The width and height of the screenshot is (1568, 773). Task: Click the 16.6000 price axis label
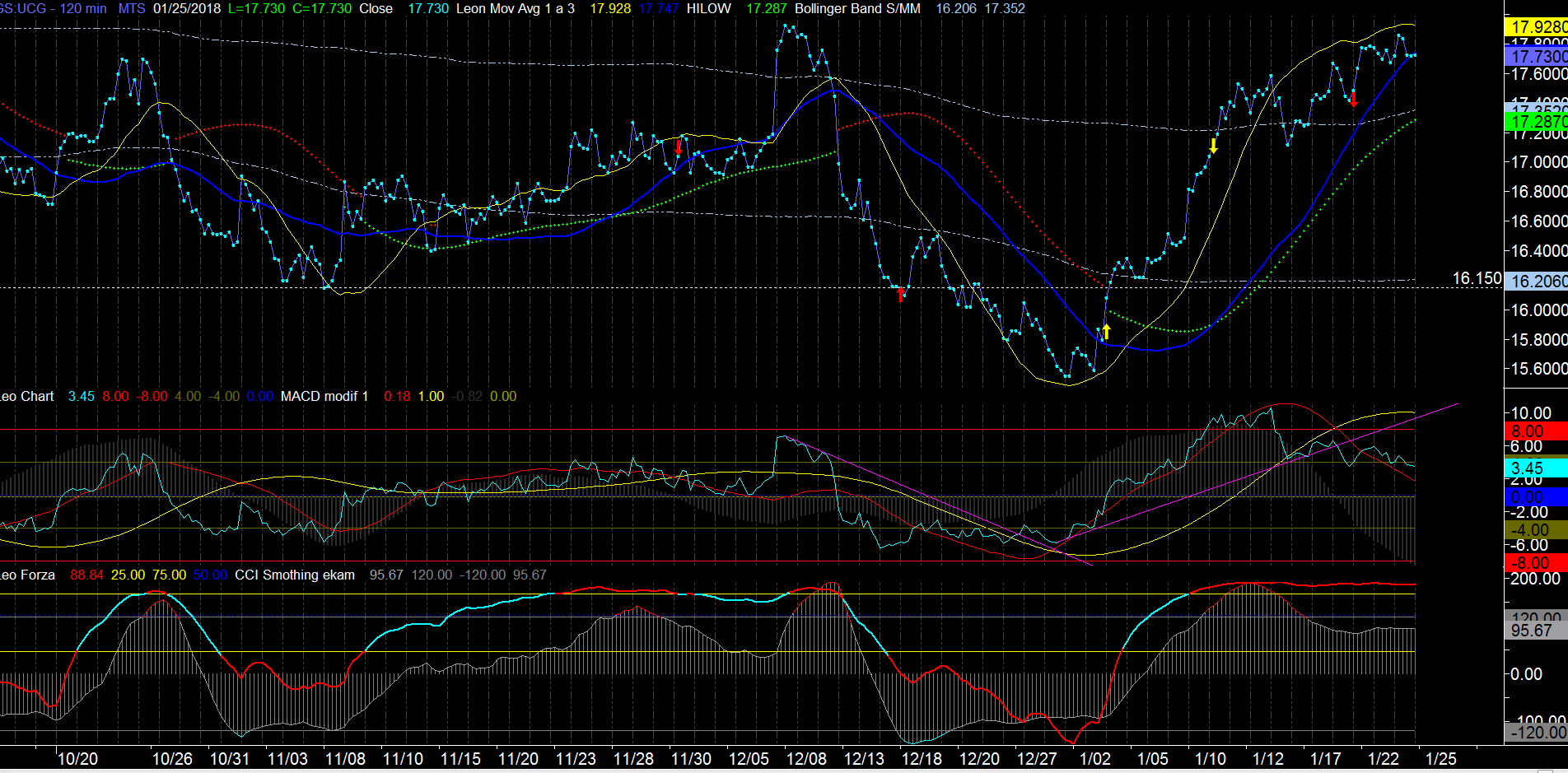point(1538,221)
